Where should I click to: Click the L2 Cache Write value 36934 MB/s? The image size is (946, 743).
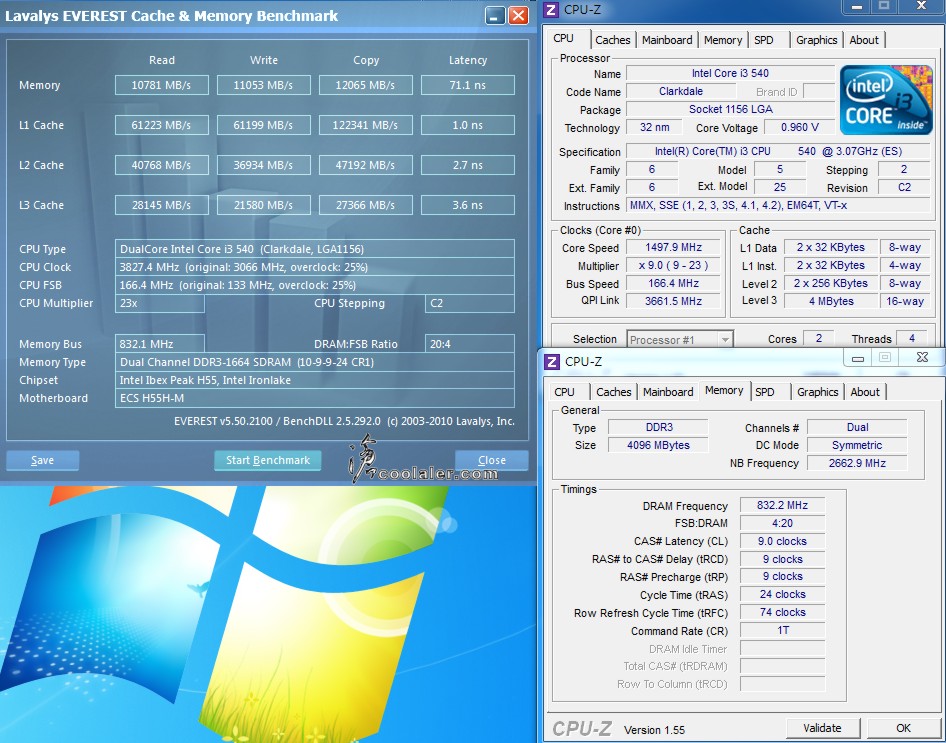tap(264, 165)
